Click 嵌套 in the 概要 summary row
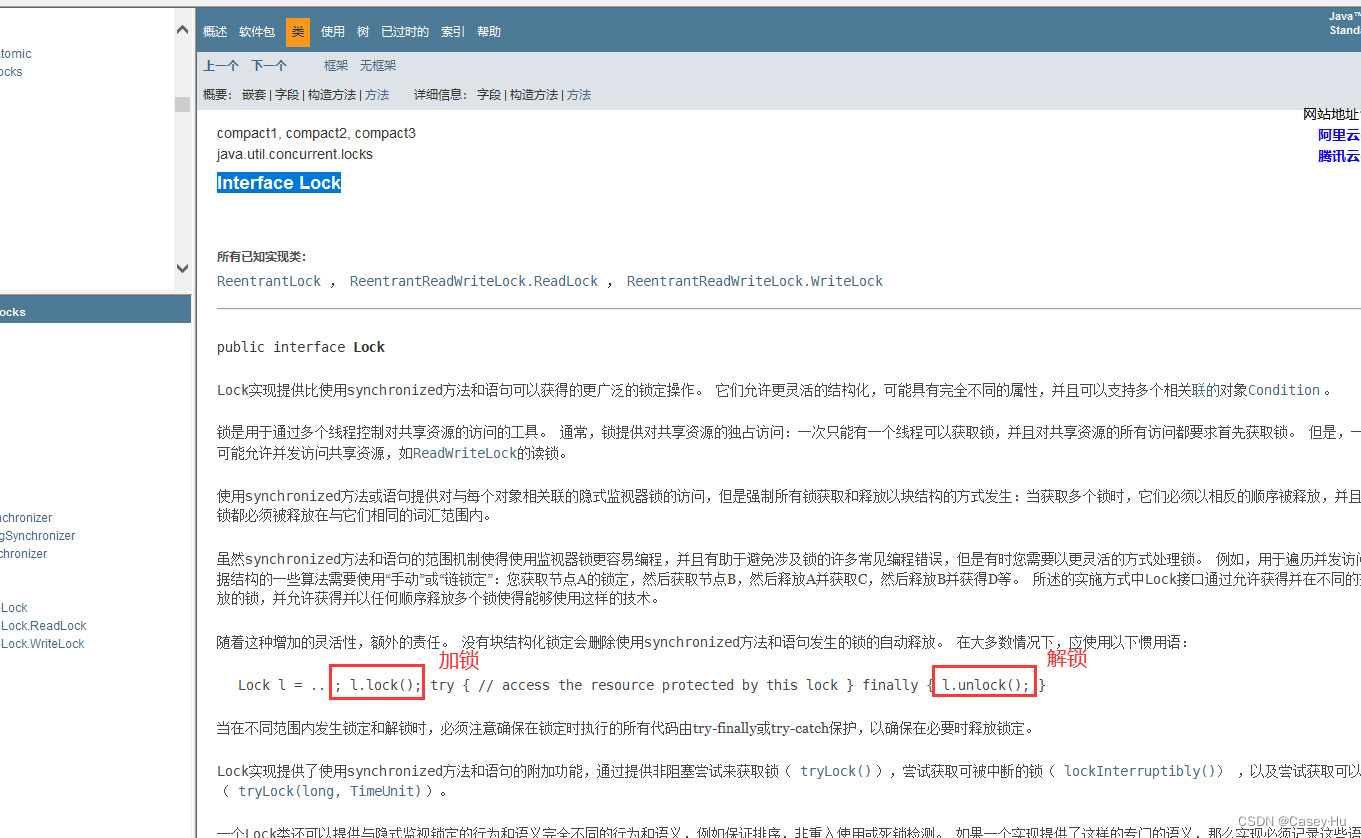The width and height of the screenshot is (1361, 838). pyautogui.click(x=254, y=95)
